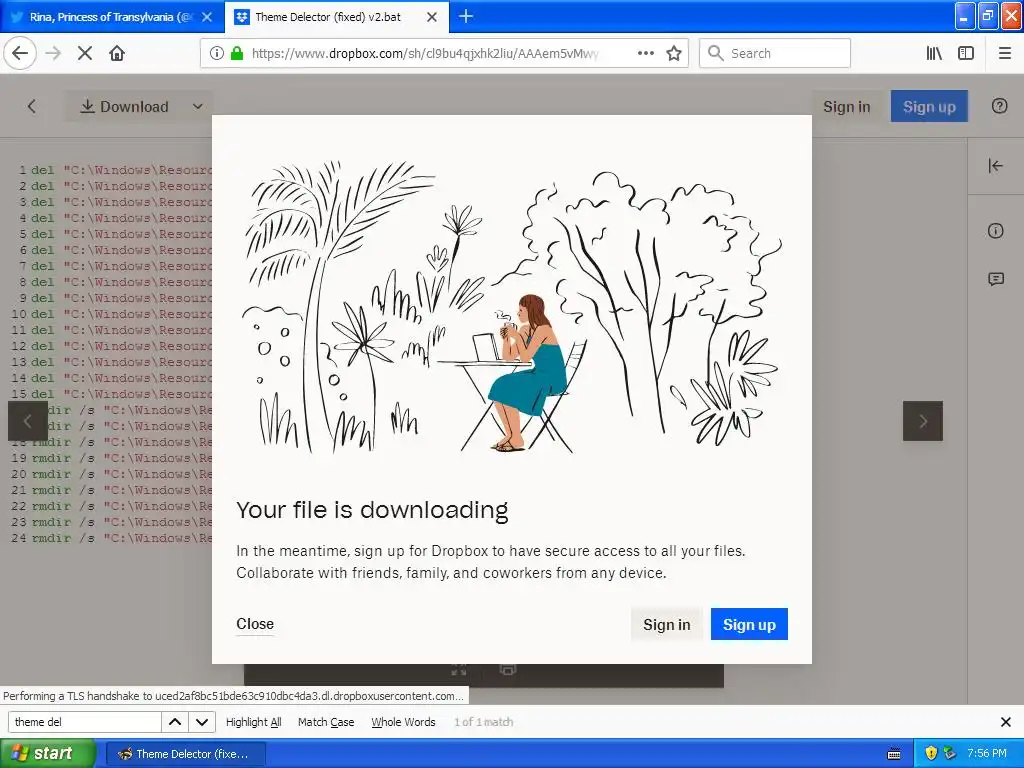Go back with the Firefox back arrow
Image resolution: width=1024 pixels, height=768 pixels.
click(x=20, y=53)
